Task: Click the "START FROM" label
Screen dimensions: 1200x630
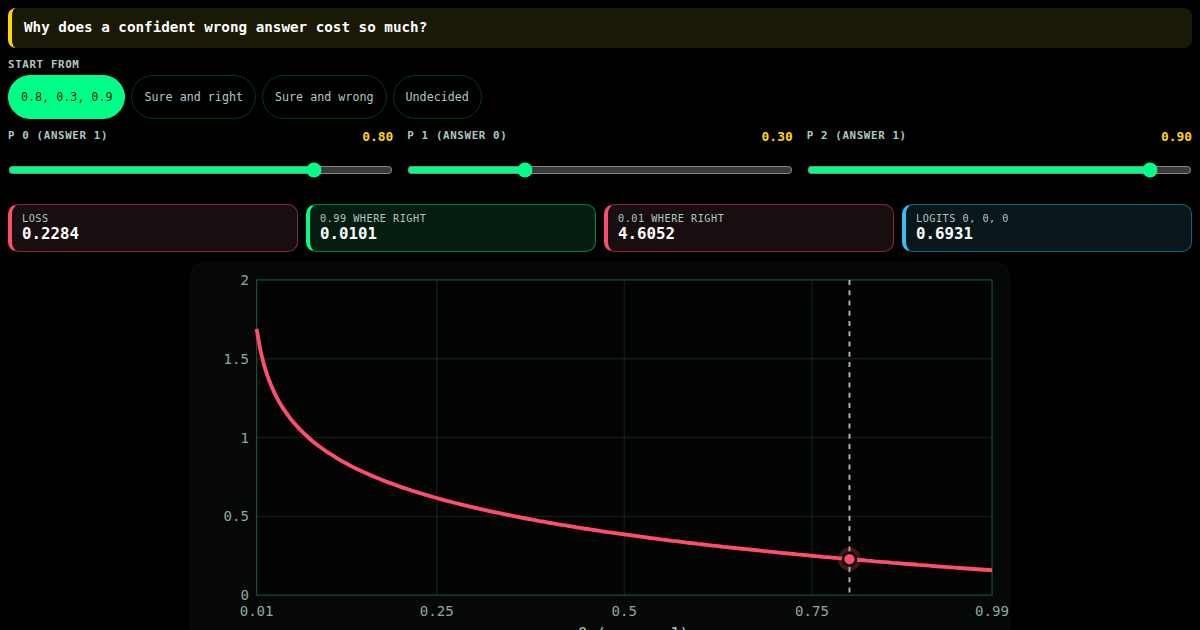Action: pyautogui.click(x=44, y=64)
